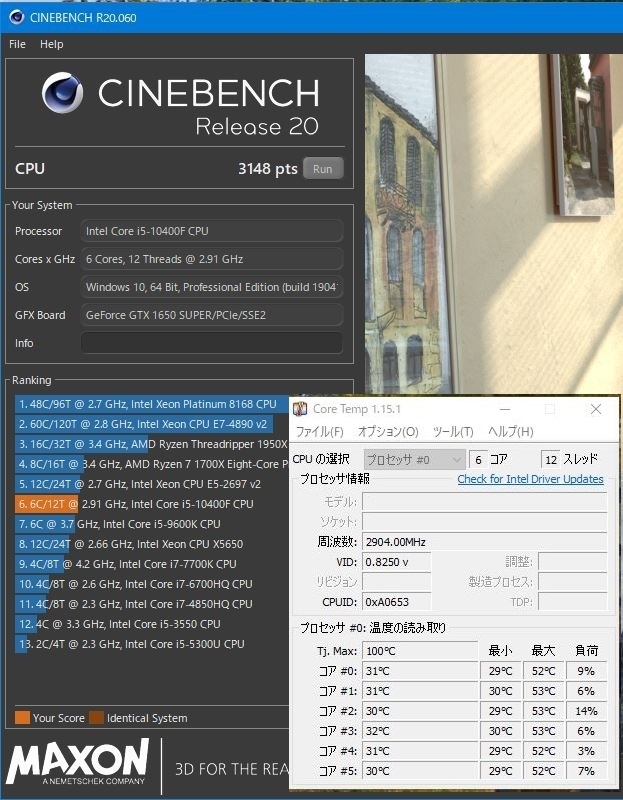Open the File menu in Cinebench
This screenshot has height=800, width=623.
tap(17, 44)
